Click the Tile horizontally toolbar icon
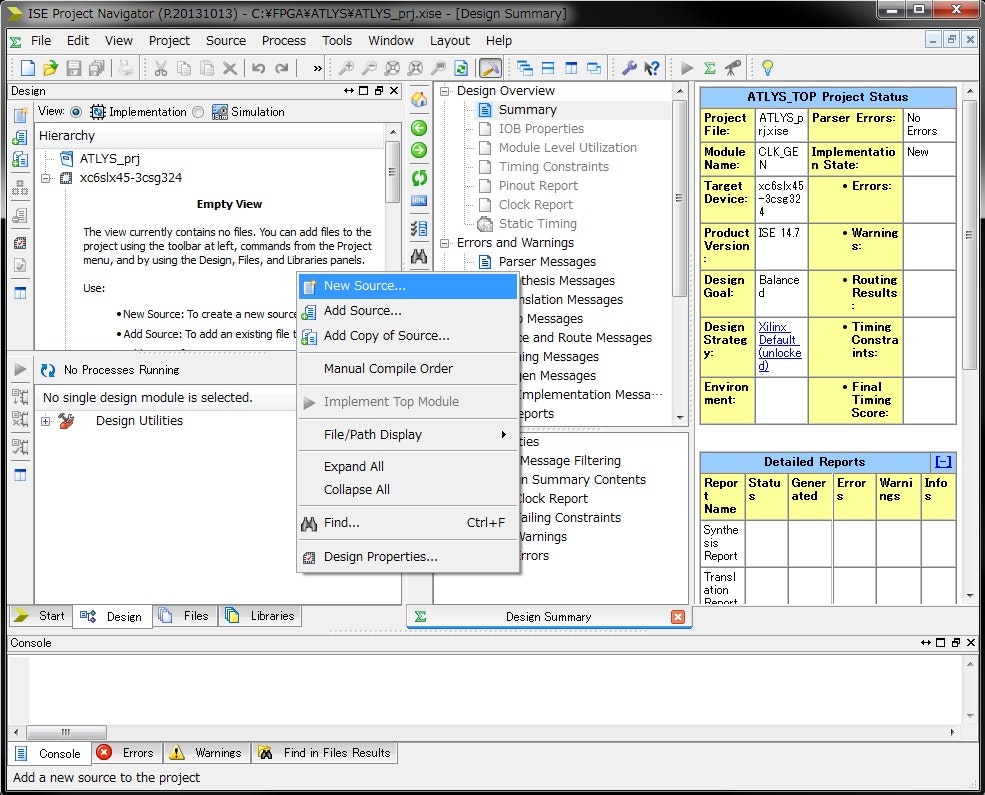 (x=548, y=68)
